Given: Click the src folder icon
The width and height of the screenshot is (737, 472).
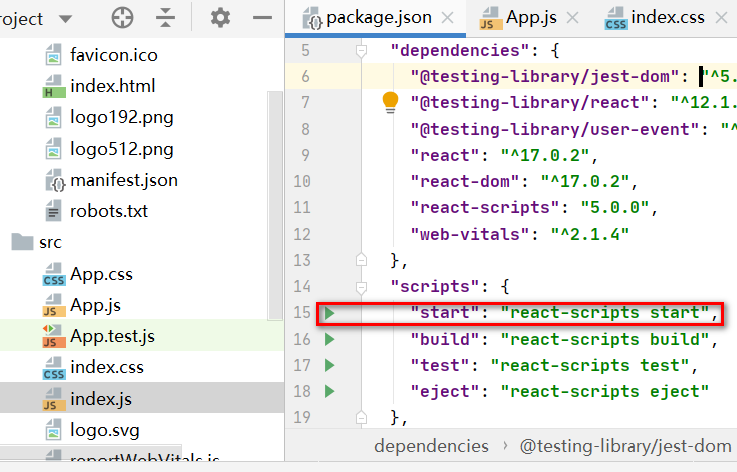Looking at the screenshot, I should pos(22,242).
